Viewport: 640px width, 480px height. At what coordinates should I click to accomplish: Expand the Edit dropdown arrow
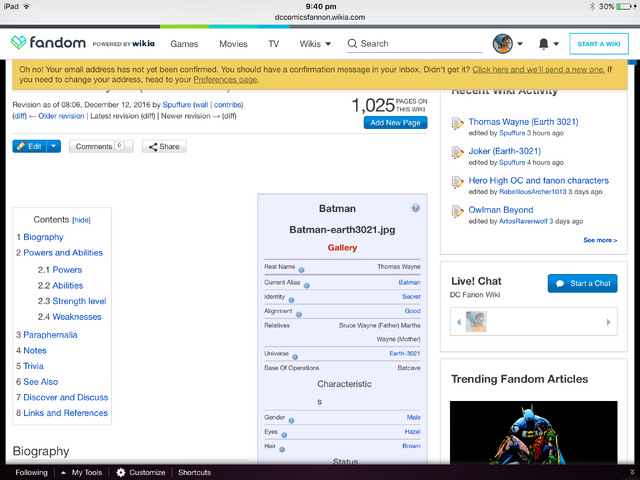tap(53, 146)
